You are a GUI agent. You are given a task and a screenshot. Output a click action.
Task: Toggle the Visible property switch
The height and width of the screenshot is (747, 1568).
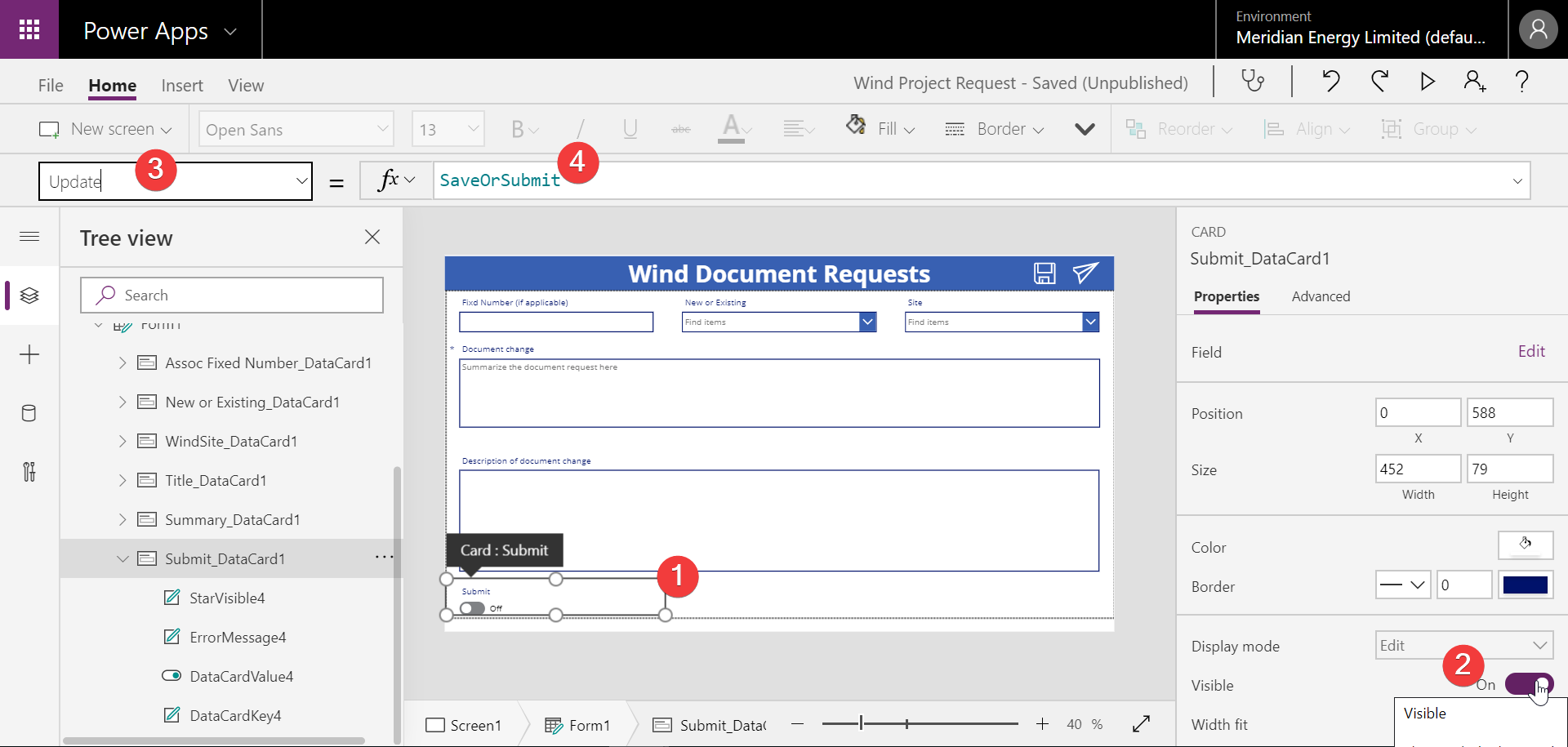click(x=1528, y=684)
